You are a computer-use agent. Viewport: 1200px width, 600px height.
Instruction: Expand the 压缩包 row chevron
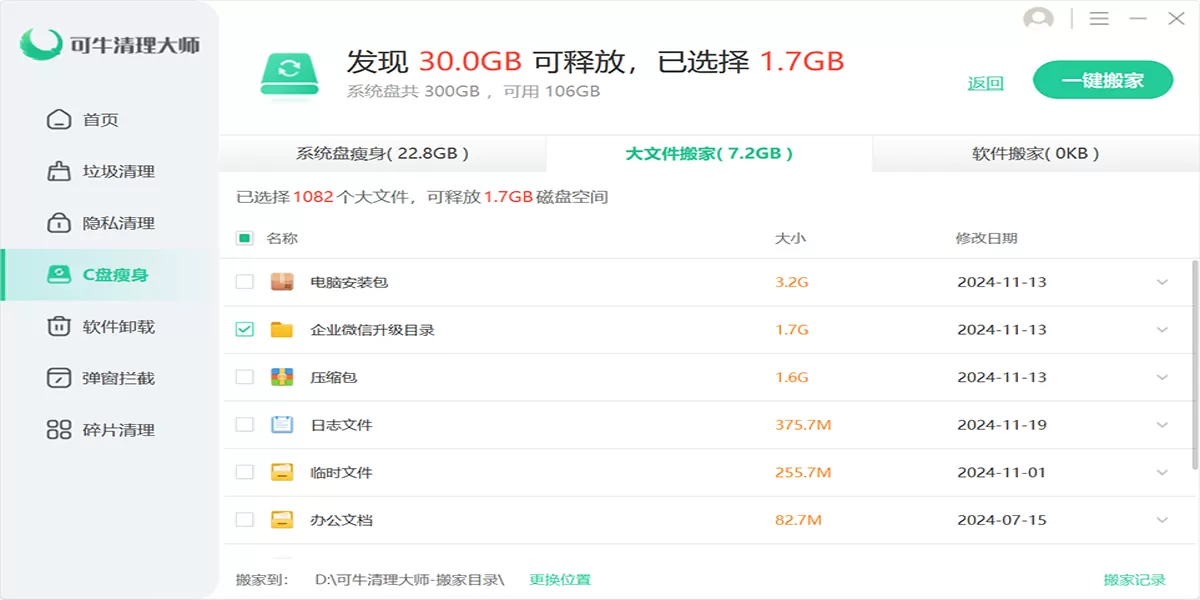click(x=1162, y=377)
